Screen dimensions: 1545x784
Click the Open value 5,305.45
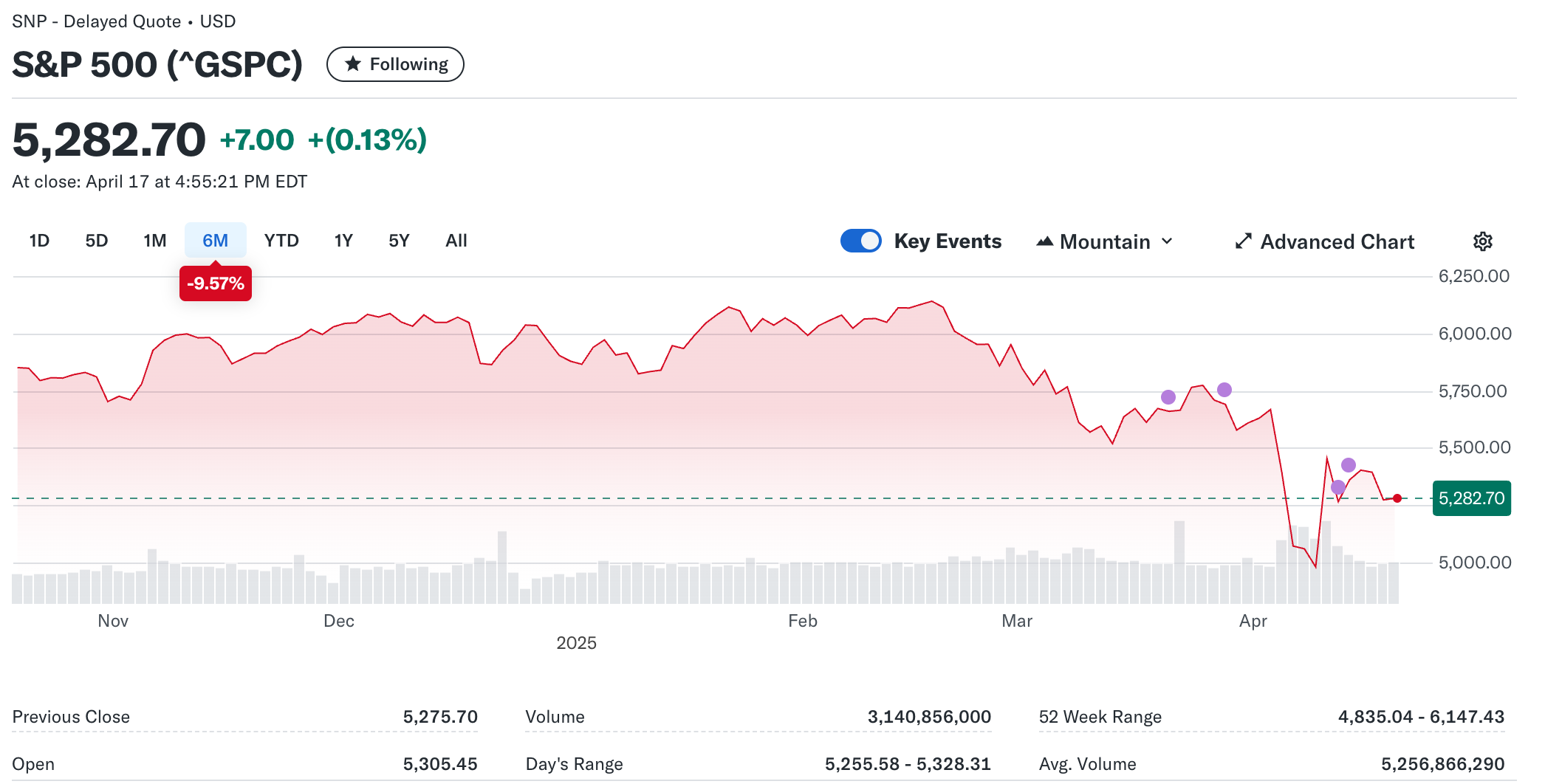[440, 764]
